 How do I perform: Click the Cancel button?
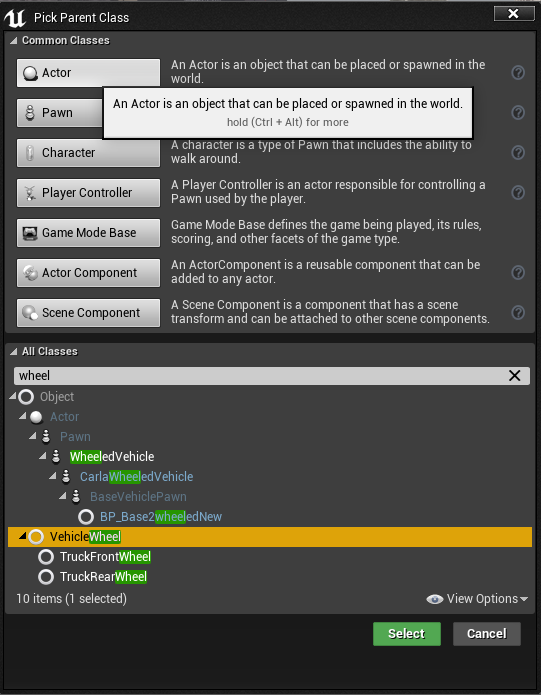[487, 634]
